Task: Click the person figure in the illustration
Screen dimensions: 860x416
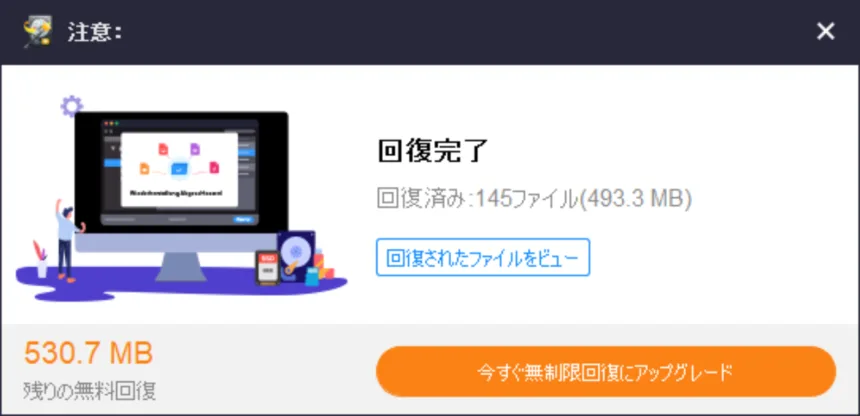Action: 66,241
